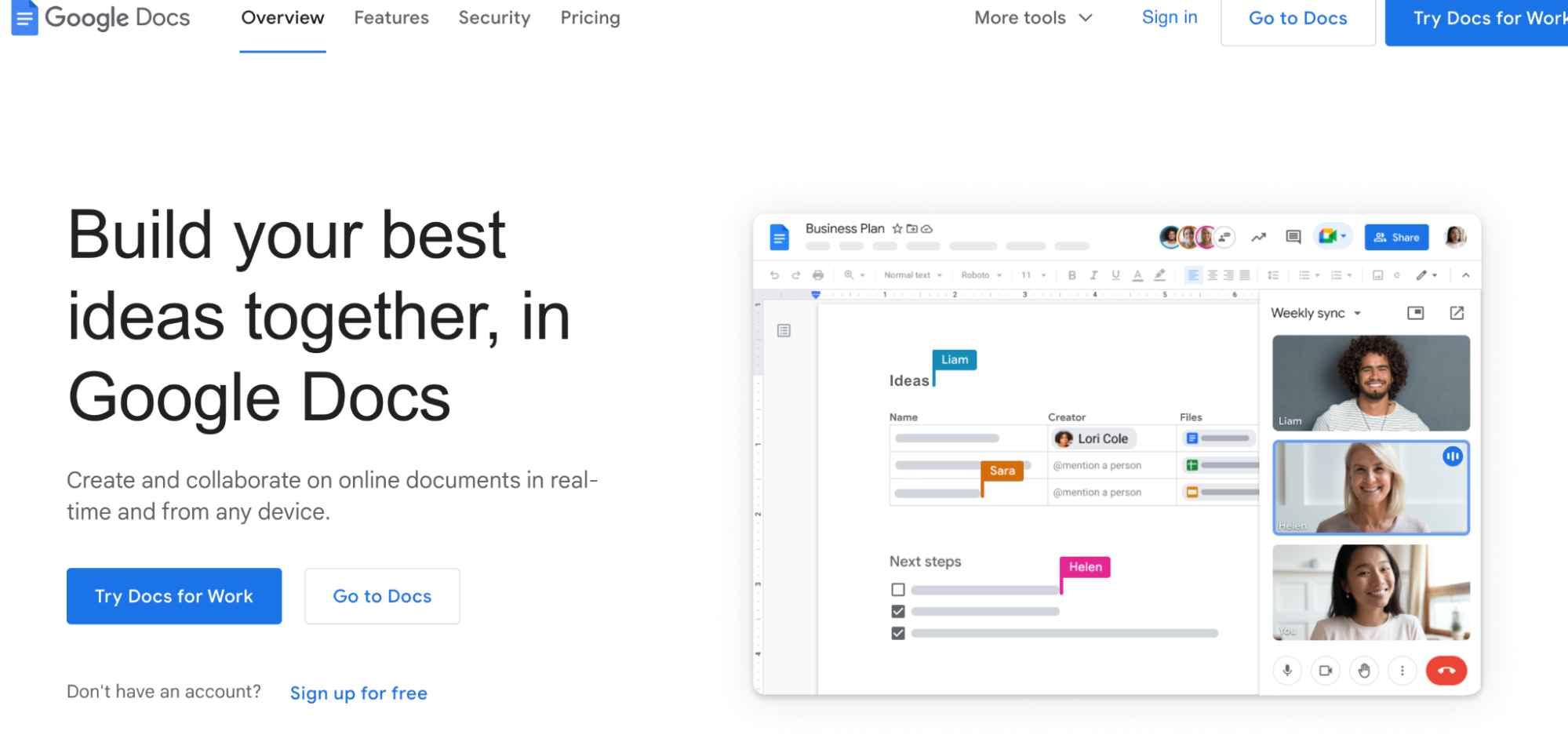The image size is (1568, 753).
Task: Click the cloud saved status icon
Action: tap(926, 229)
